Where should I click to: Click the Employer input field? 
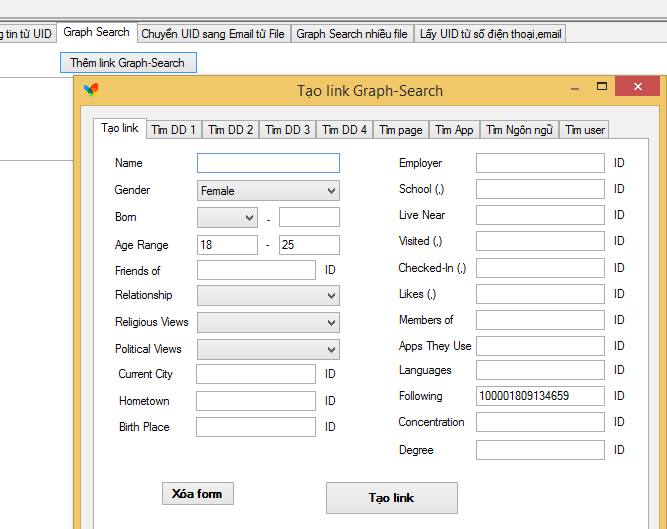coord(540,163)
